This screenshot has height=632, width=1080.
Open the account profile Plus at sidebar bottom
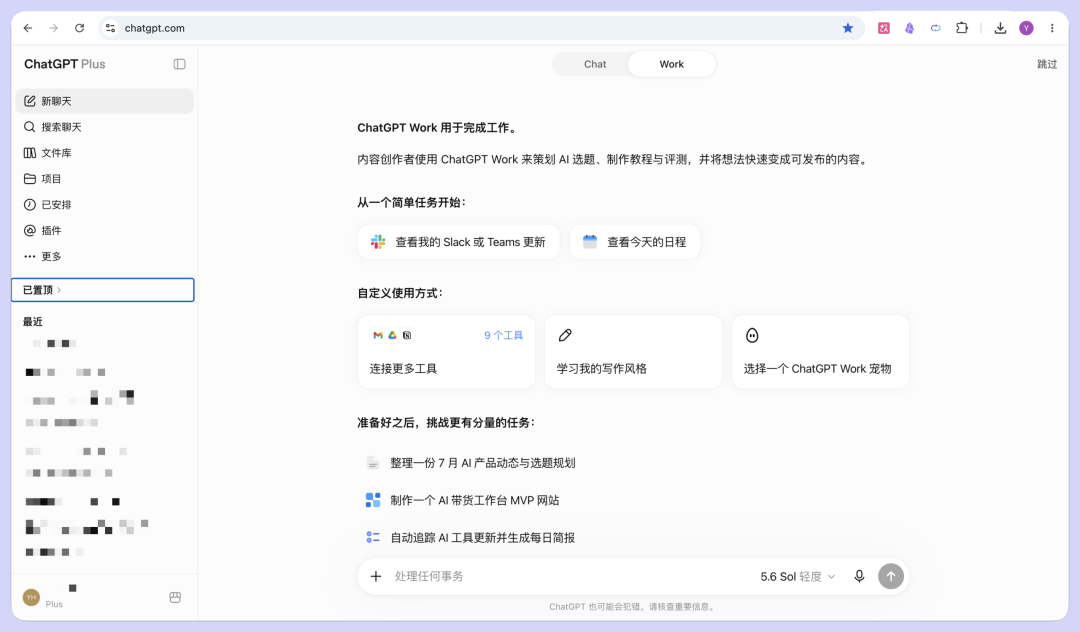coord(90,596)
